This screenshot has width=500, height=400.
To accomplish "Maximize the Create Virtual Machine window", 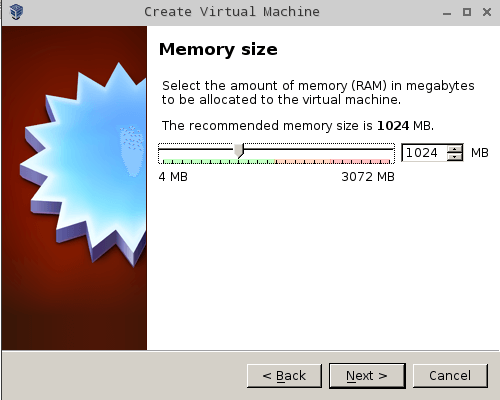I will coord(467,12).
